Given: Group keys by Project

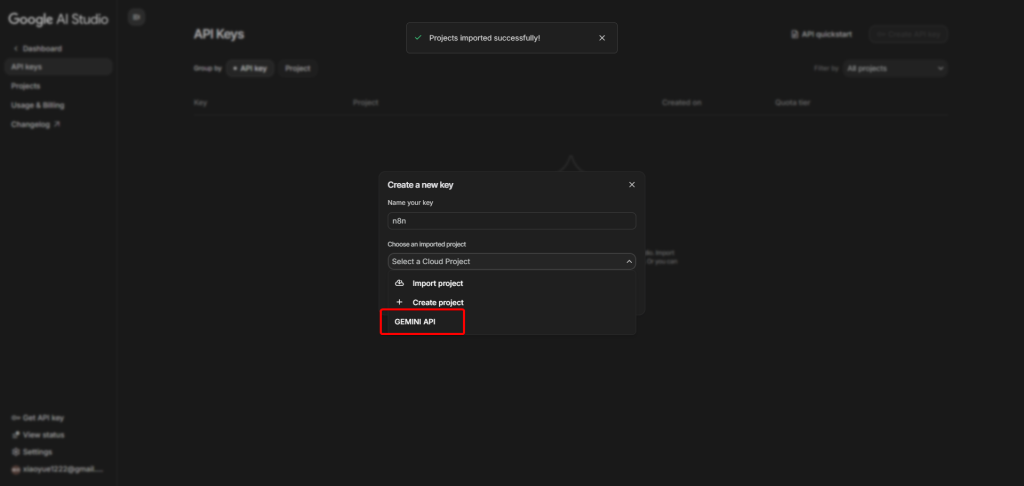Looking at the screenshot, I should point(297,68).
